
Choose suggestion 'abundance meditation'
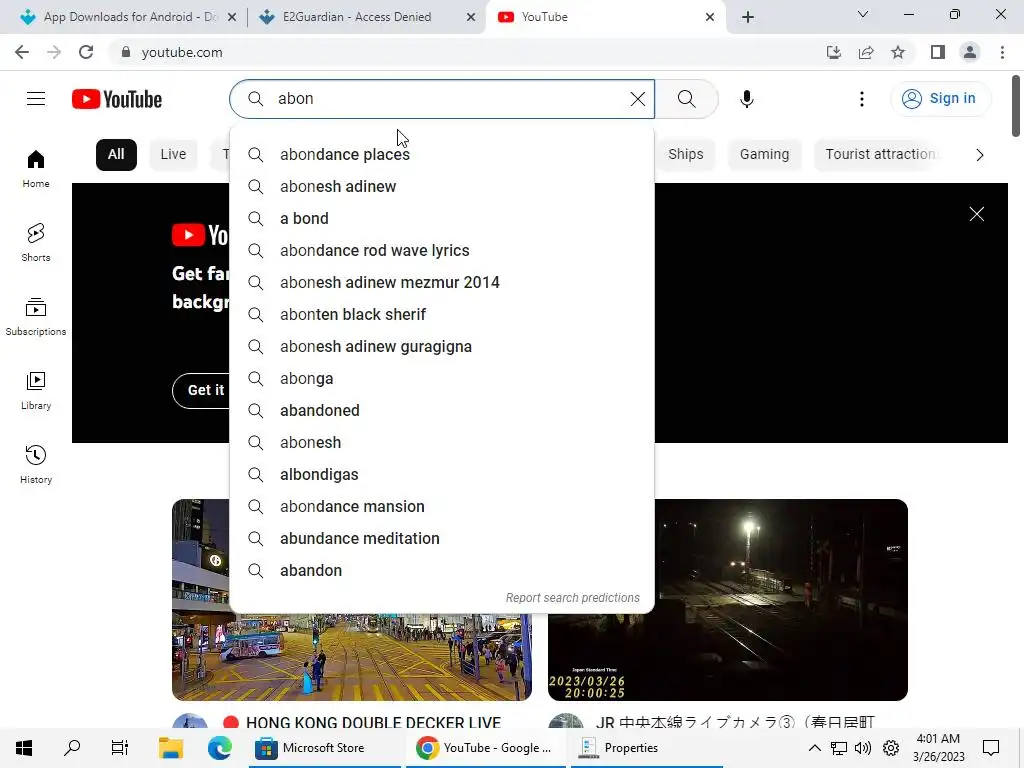[442, 538]
